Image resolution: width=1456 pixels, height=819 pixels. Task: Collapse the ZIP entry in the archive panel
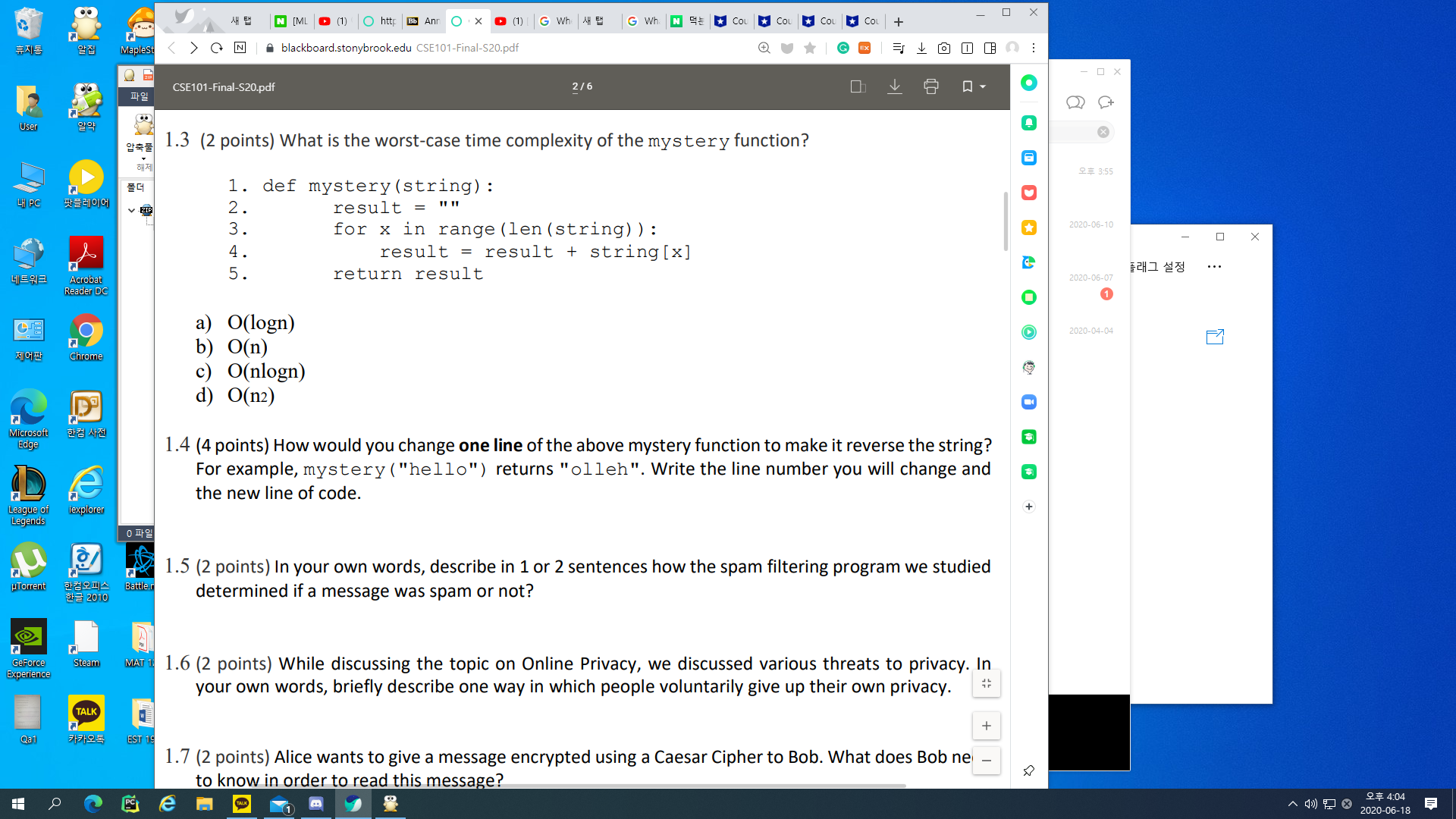click(x=130, y=211)
